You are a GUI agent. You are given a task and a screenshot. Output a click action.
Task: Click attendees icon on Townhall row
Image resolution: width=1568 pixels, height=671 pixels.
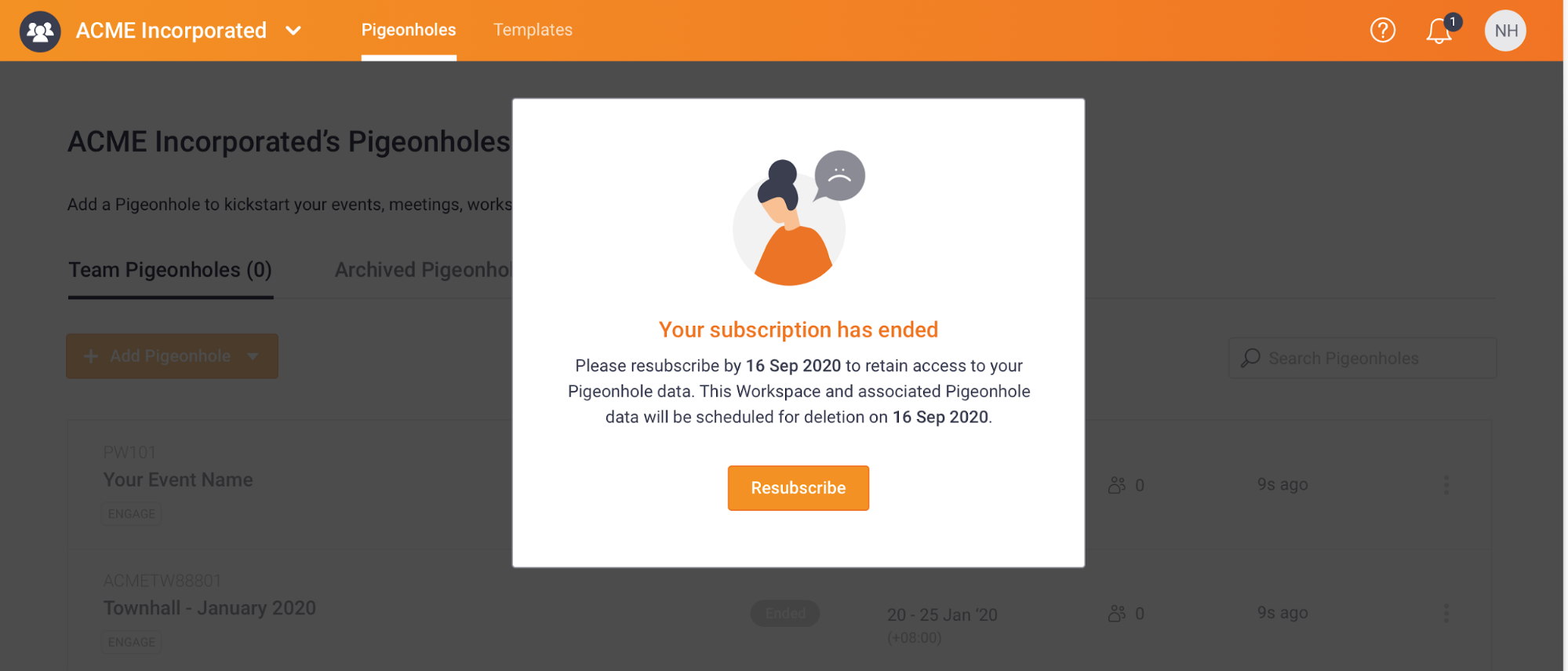click(1116, 613)
